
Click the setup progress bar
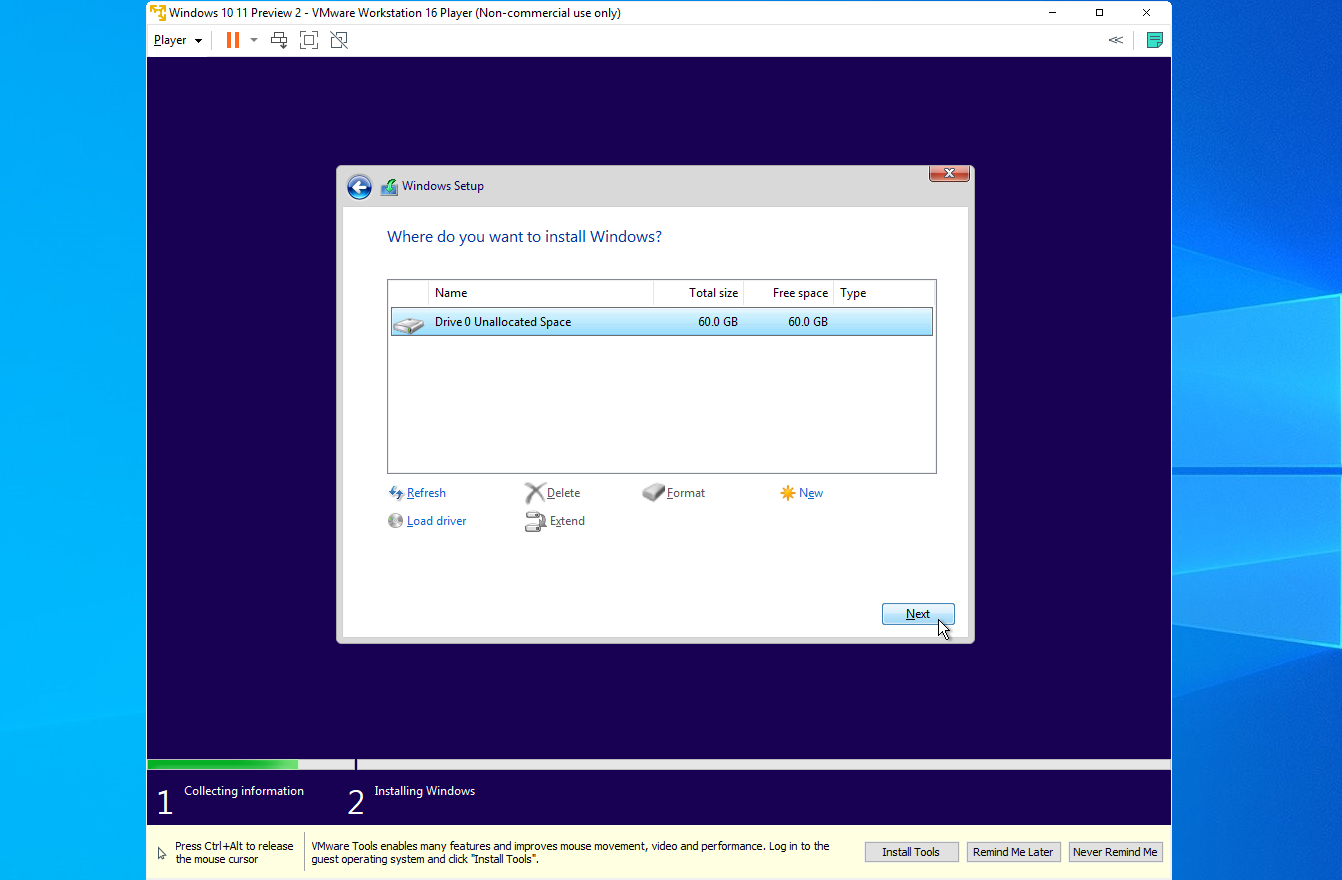coord(658,765)
